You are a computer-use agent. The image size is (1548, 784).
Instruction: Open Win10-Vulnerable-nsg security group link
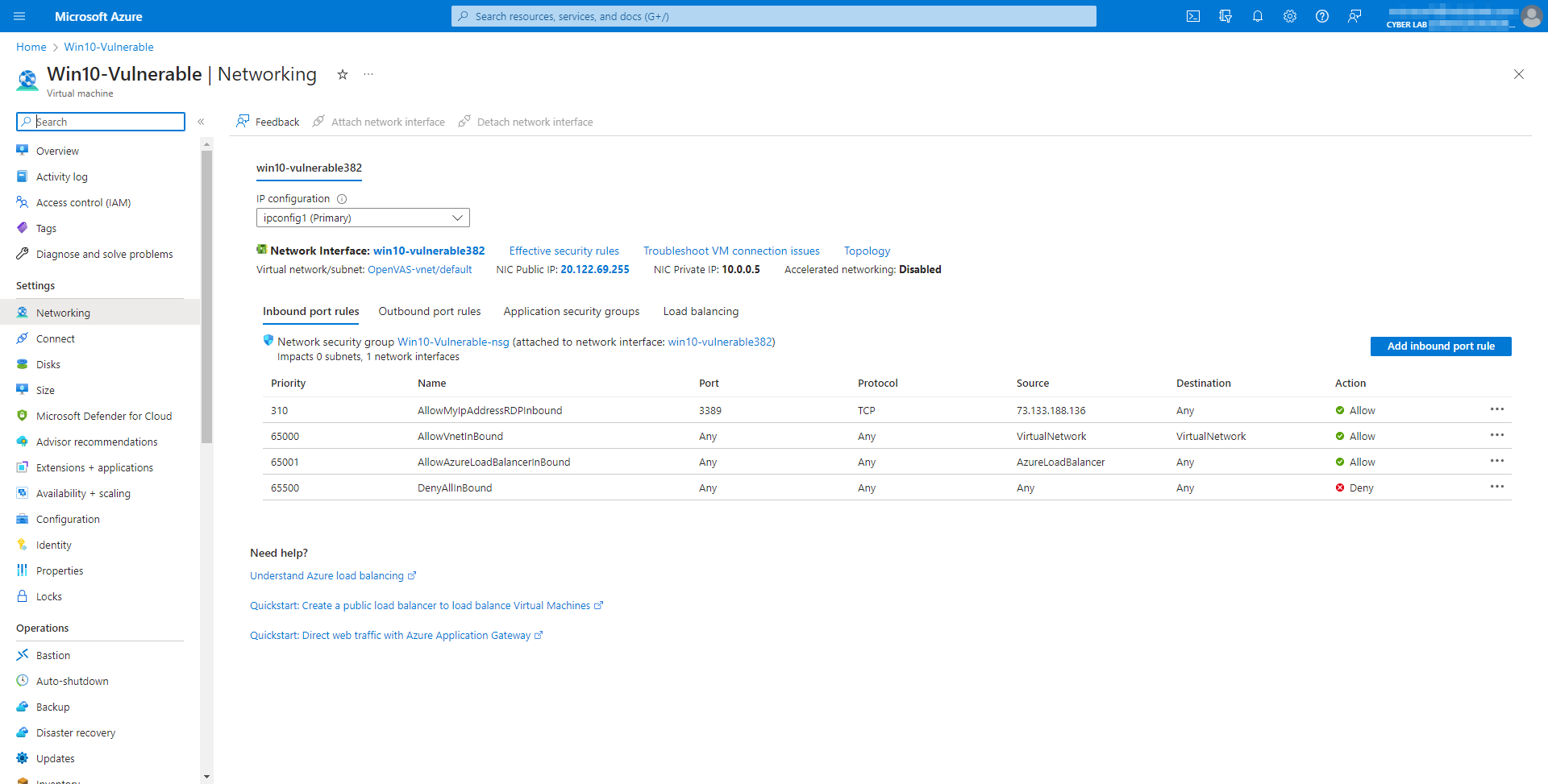click(453, 342)
